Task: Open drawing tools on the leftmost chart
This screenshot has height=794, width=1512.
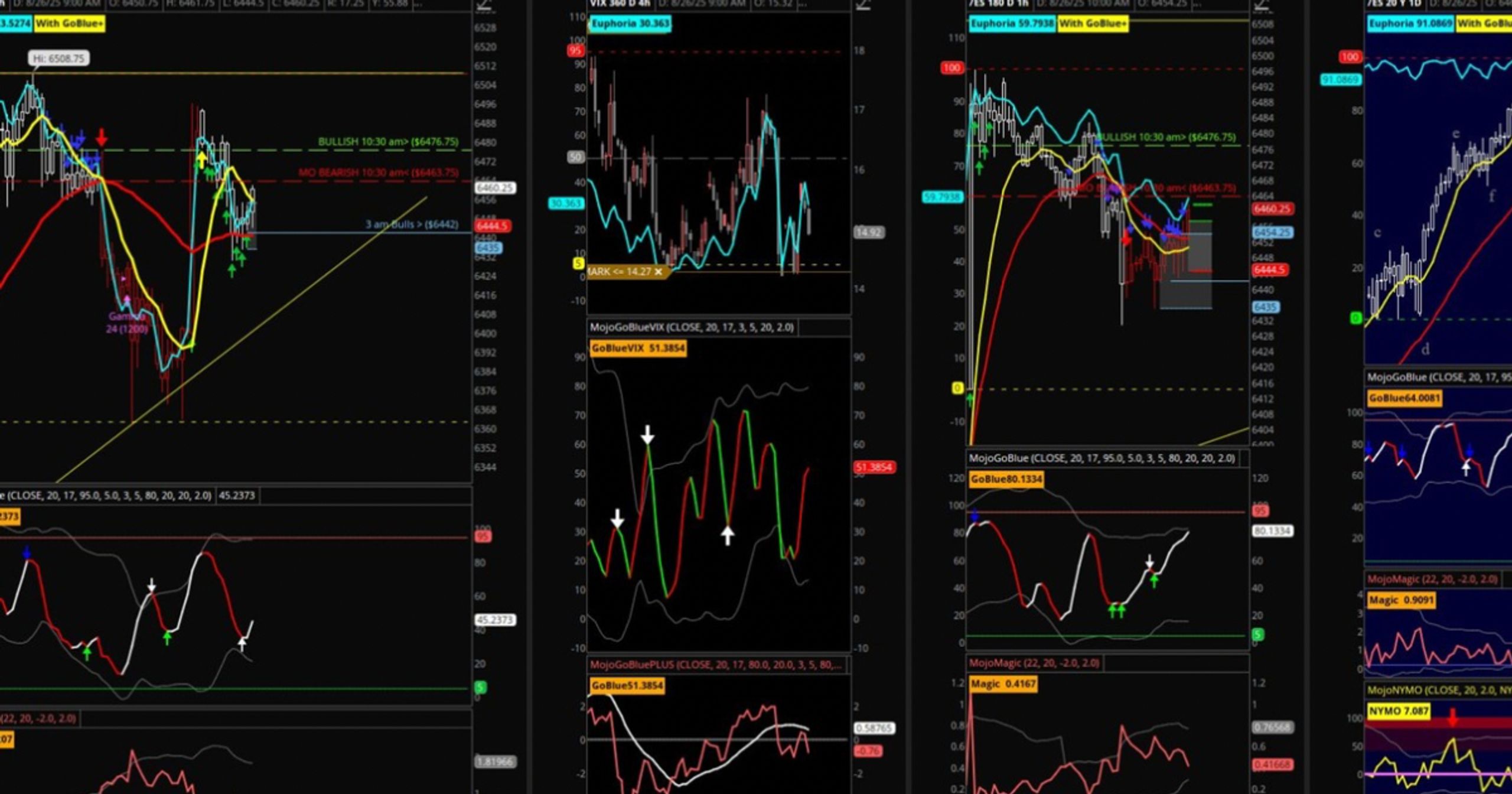Action: [484, 5]
